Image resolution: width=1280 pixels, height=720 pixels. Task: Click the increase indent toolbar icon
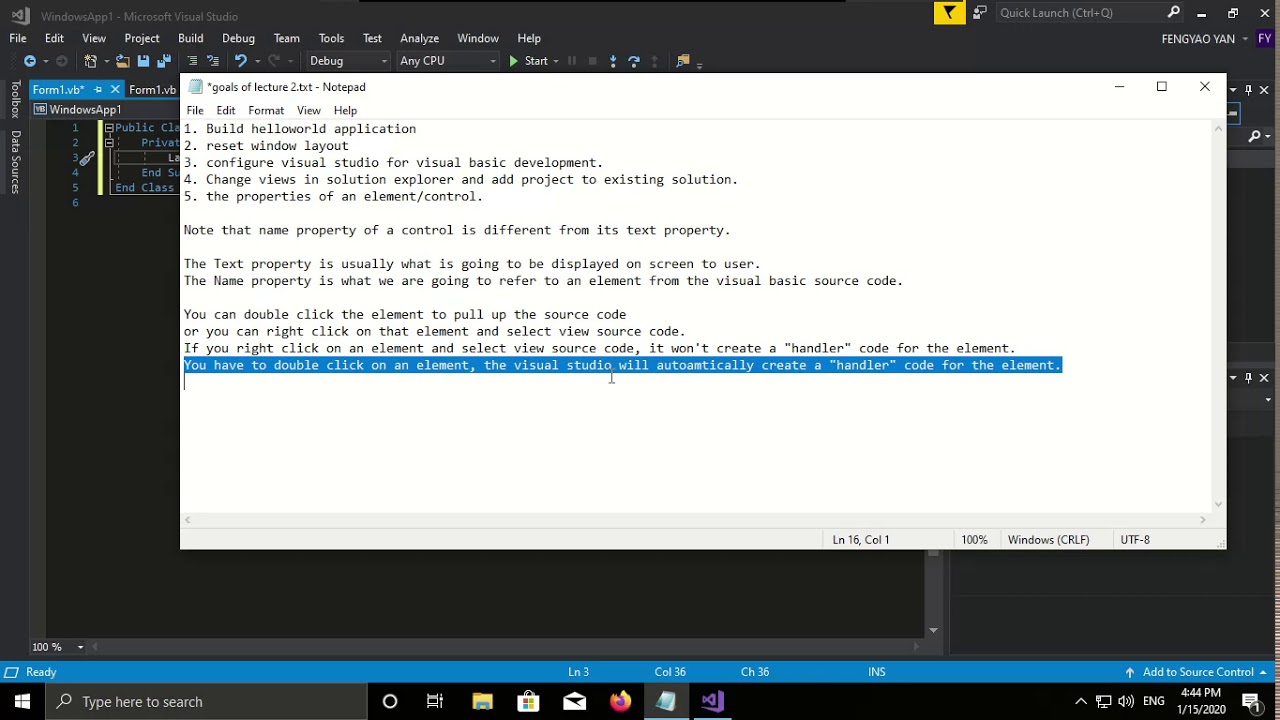(213, 61)
